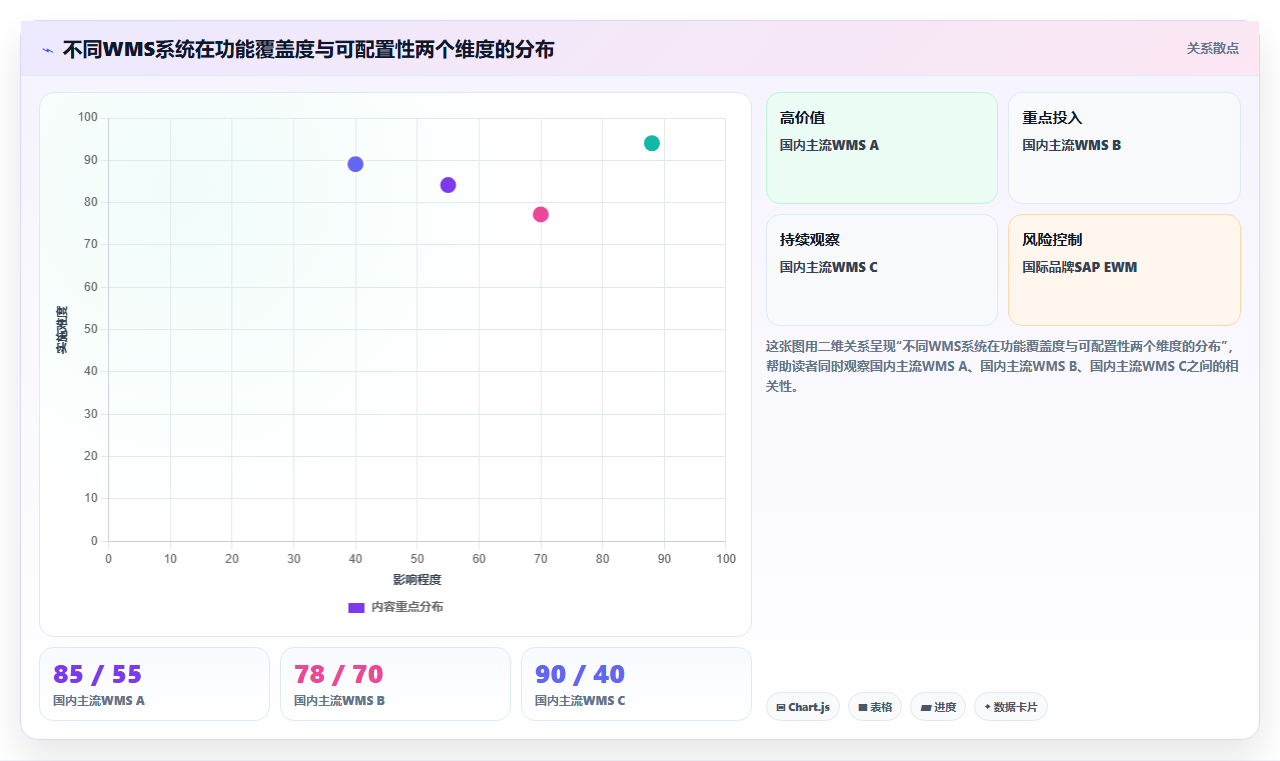Click 国内主流WMS C in 持续观察 card
This screenshot has width=1280, height=761.
pos(829,267)
